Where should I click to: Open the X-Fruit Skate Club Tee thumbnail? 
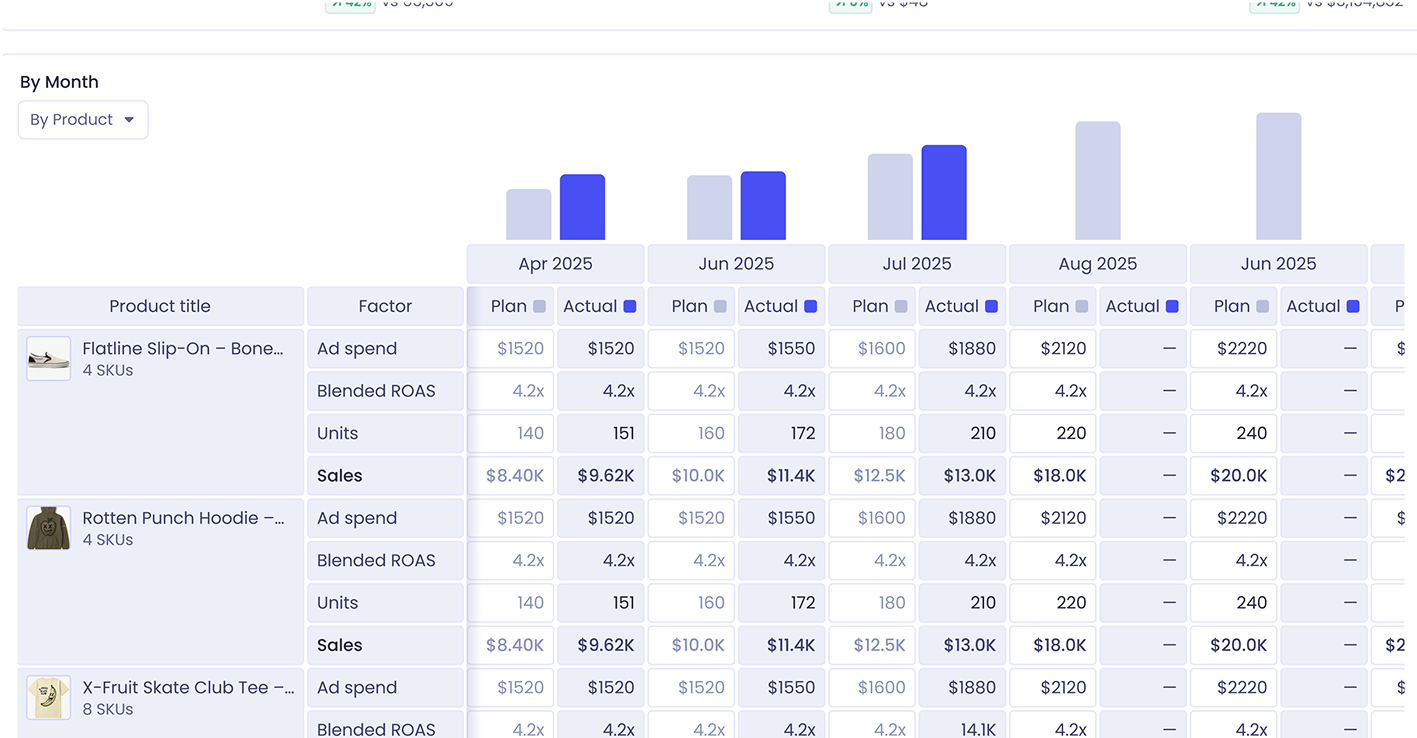pyautogui.click(x=48, y=698)
